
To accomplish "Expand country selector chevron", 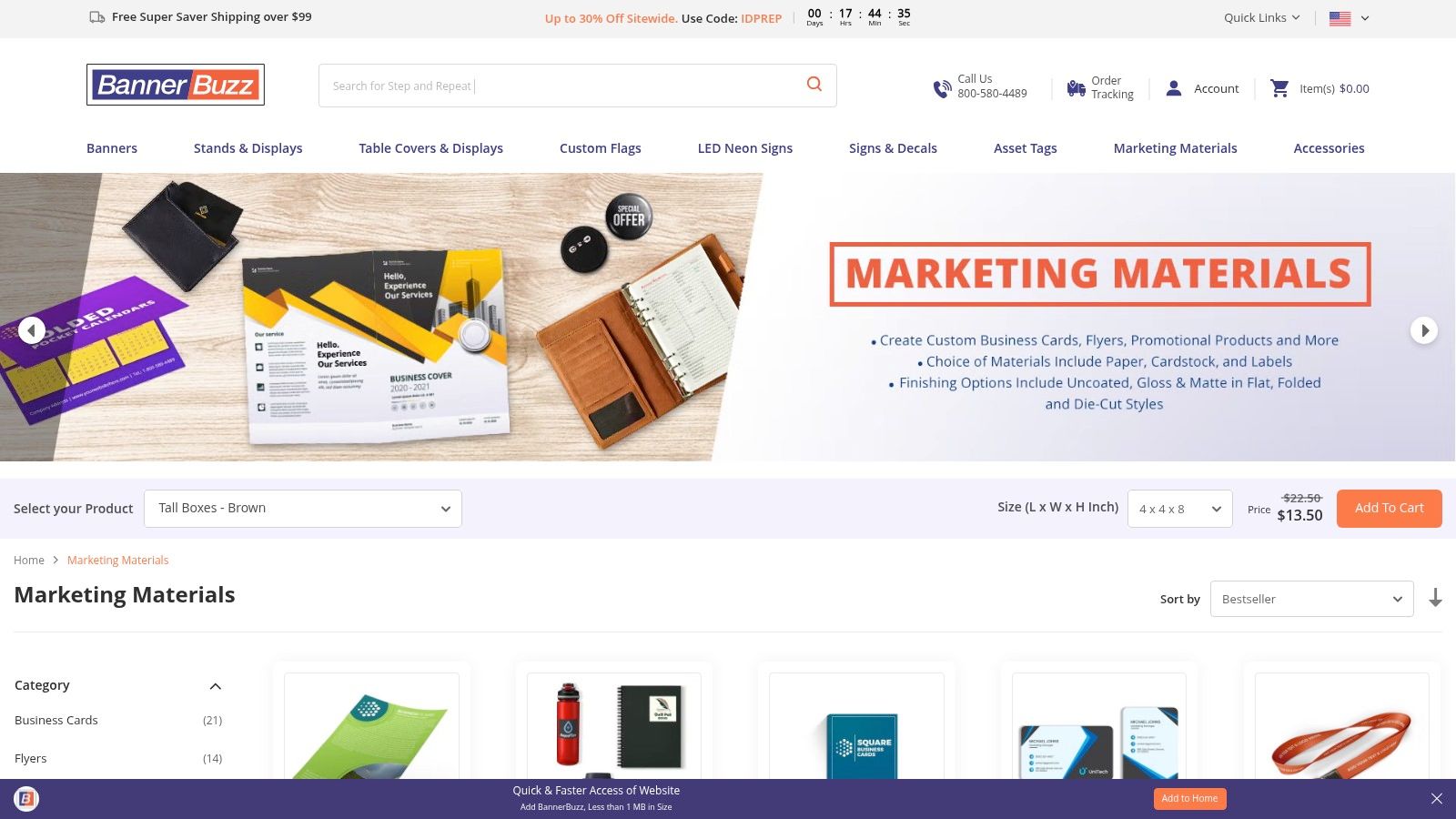I will (x=1365, y=18).
